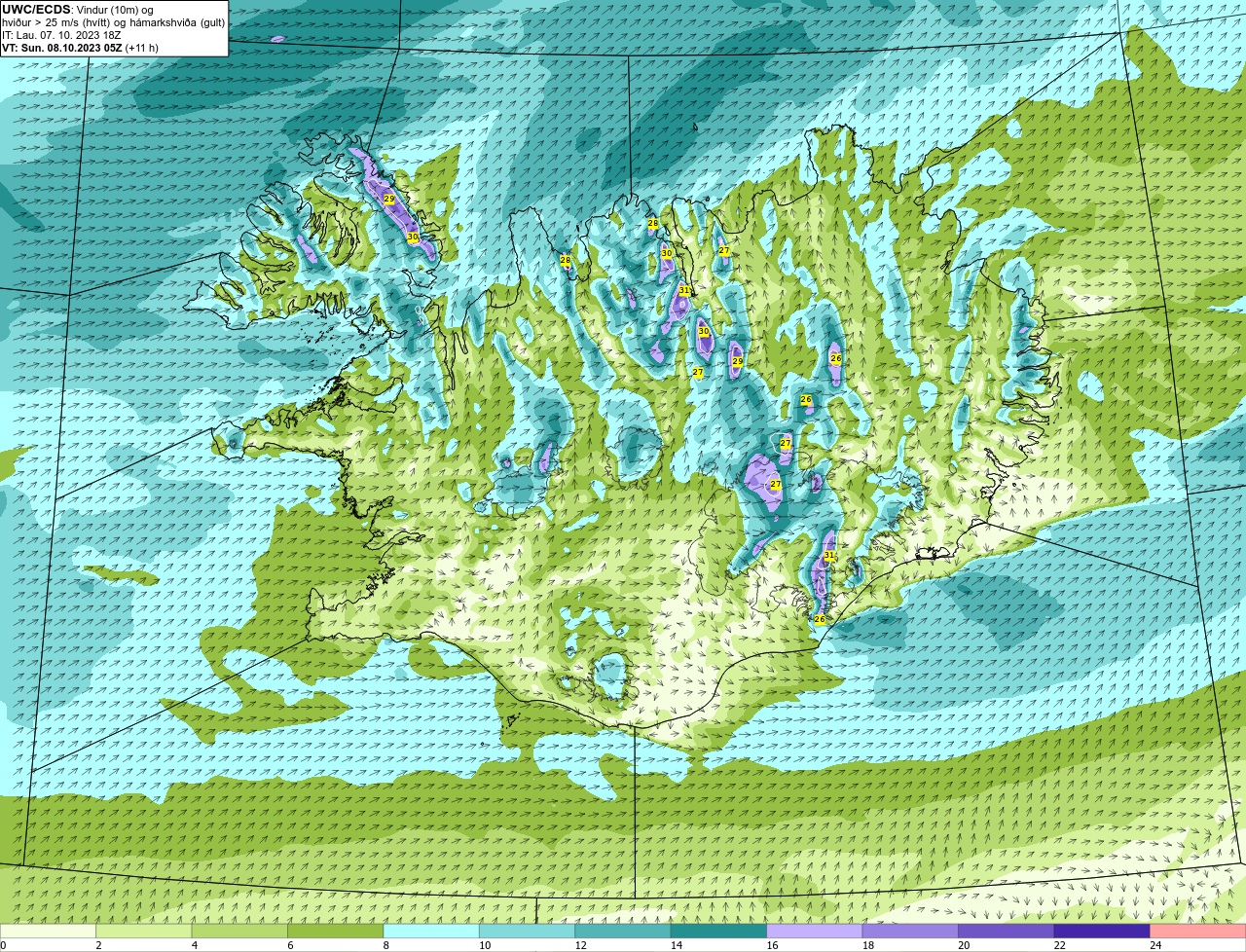This screenshot has width=1246, height=952.
Task: Click the legend scale value "18"
Action: pyautogui.click(x=868, y=945)
